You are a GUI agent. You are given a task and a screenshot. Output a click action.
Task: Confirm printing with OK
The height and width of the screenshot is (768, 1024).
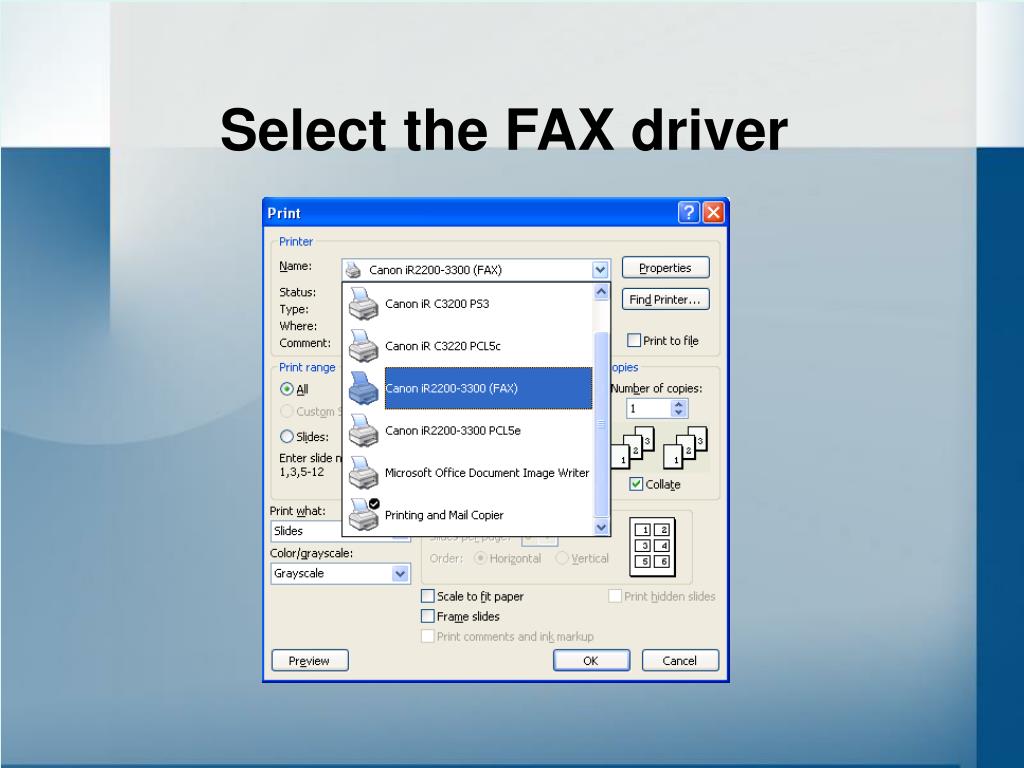pos(591,660)
